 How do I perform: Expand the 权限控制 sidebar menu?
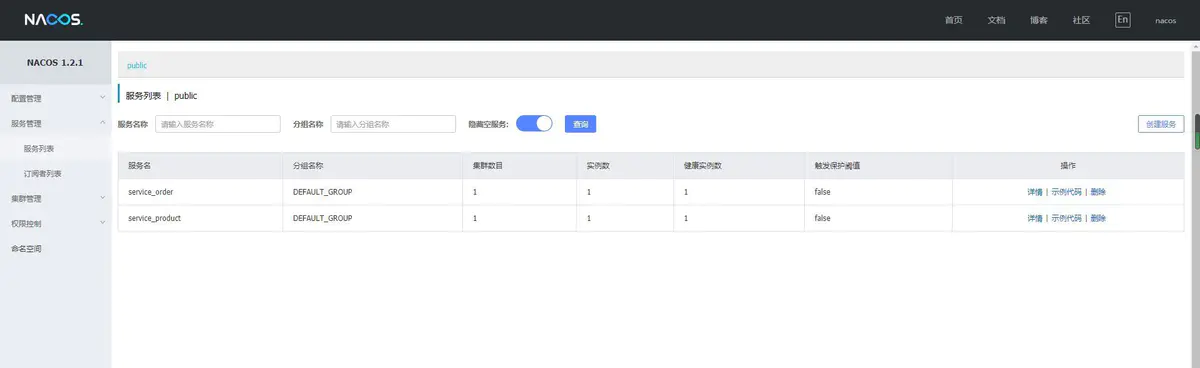55,223
